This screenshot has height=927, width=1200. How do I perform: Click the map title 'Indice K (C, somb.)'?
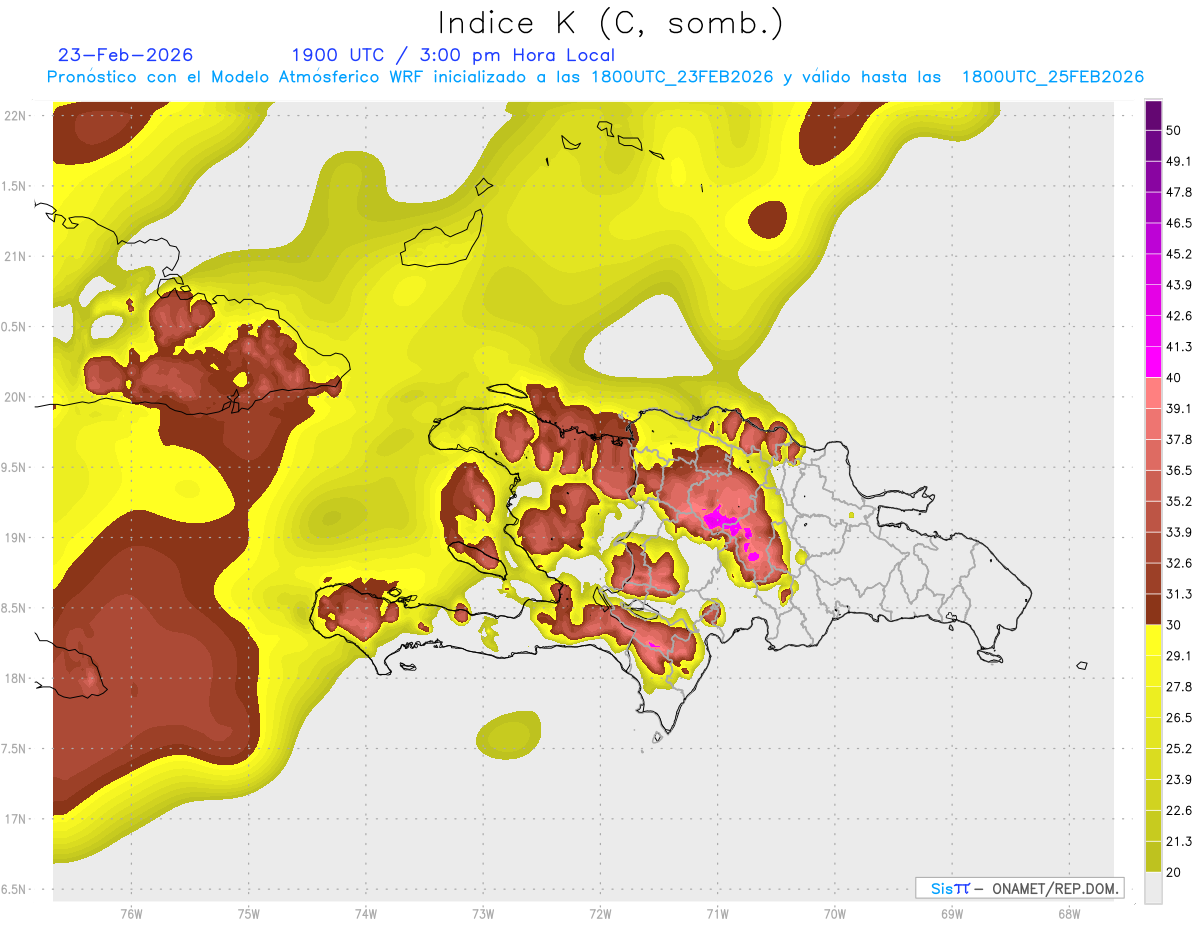click(x=609, y=23)
